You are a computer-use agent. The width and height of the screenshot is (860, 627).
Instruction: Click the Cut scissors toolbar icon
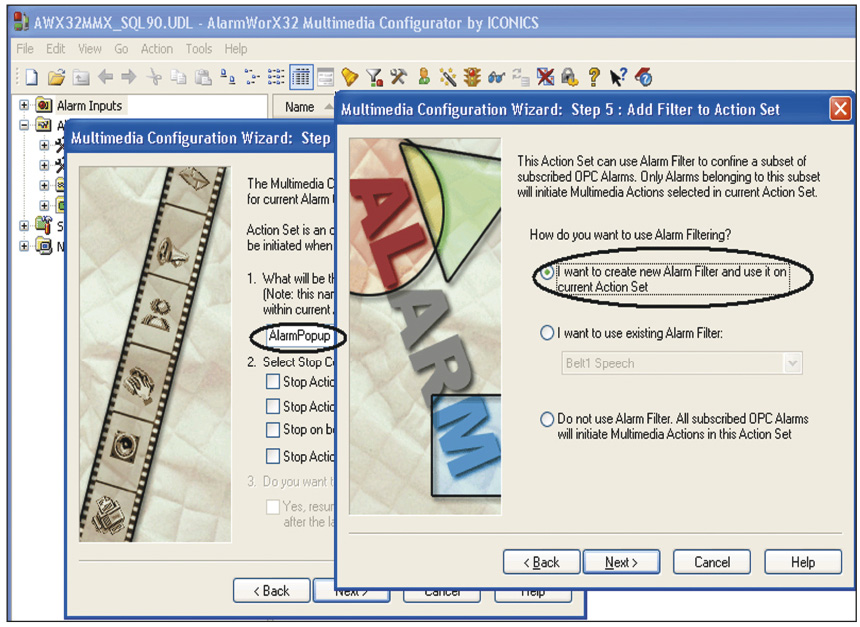pyautogui.click(x=155, y=77)
